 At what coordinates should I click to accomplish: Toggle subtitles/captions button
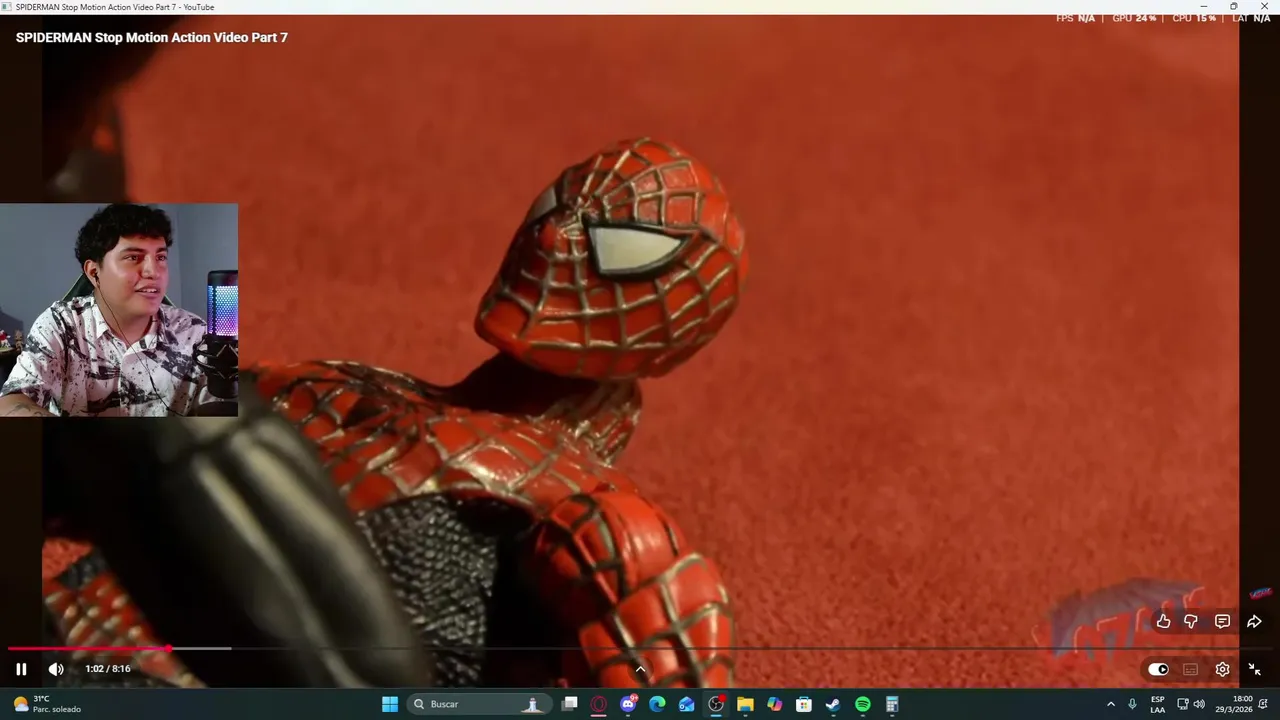coord(1190,669)
